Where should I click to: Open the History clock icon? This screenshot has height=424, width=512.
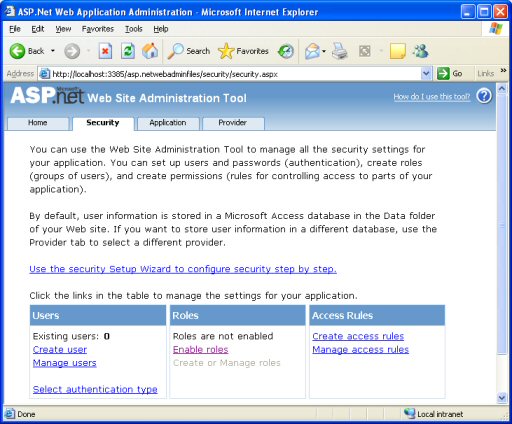click(286, 51)
